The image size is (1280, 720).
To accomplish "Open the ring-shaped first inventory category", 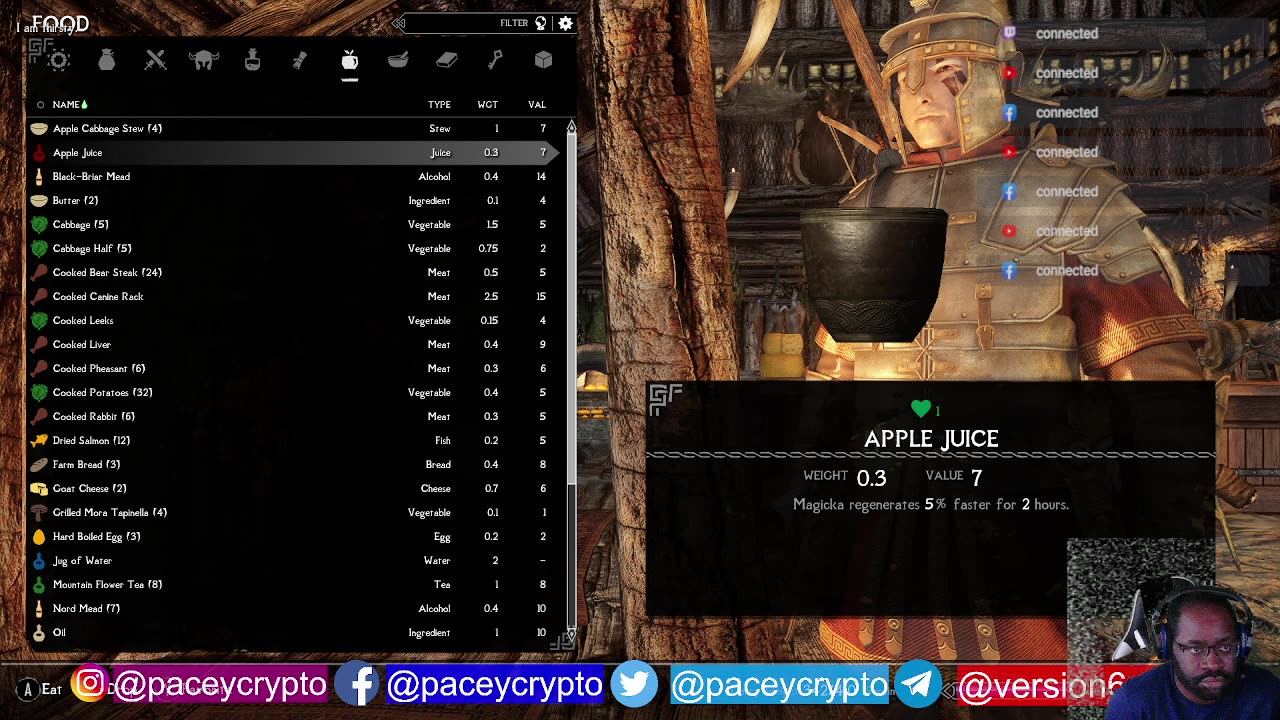I will [x=58, y=61].
